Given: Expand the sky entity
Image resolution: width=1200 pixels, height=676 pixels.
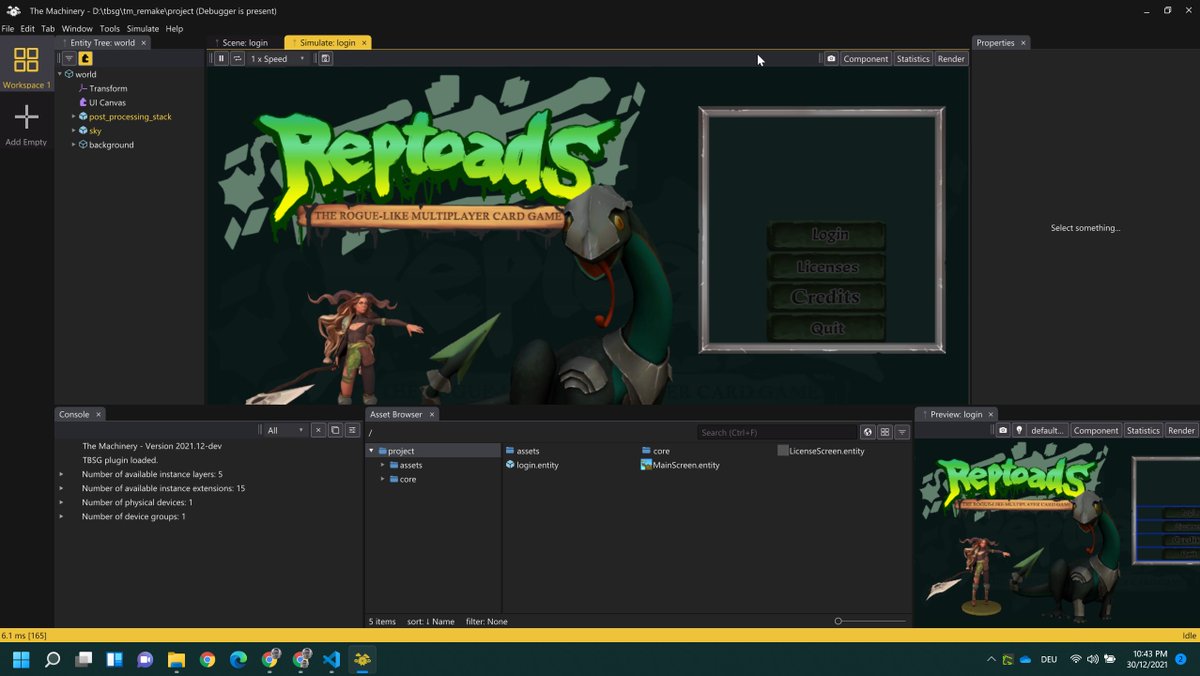Looking at the screenshot, I should point(74,130).
